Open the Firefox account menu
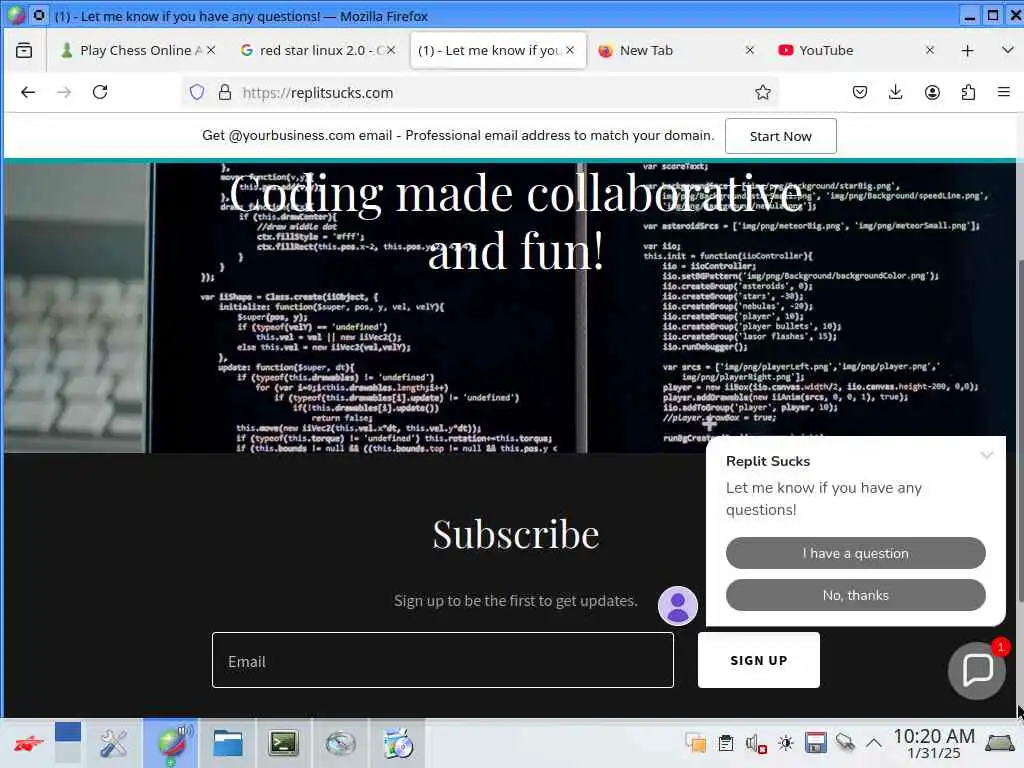This screenshot has width=1024, height=768. [932, 92]
